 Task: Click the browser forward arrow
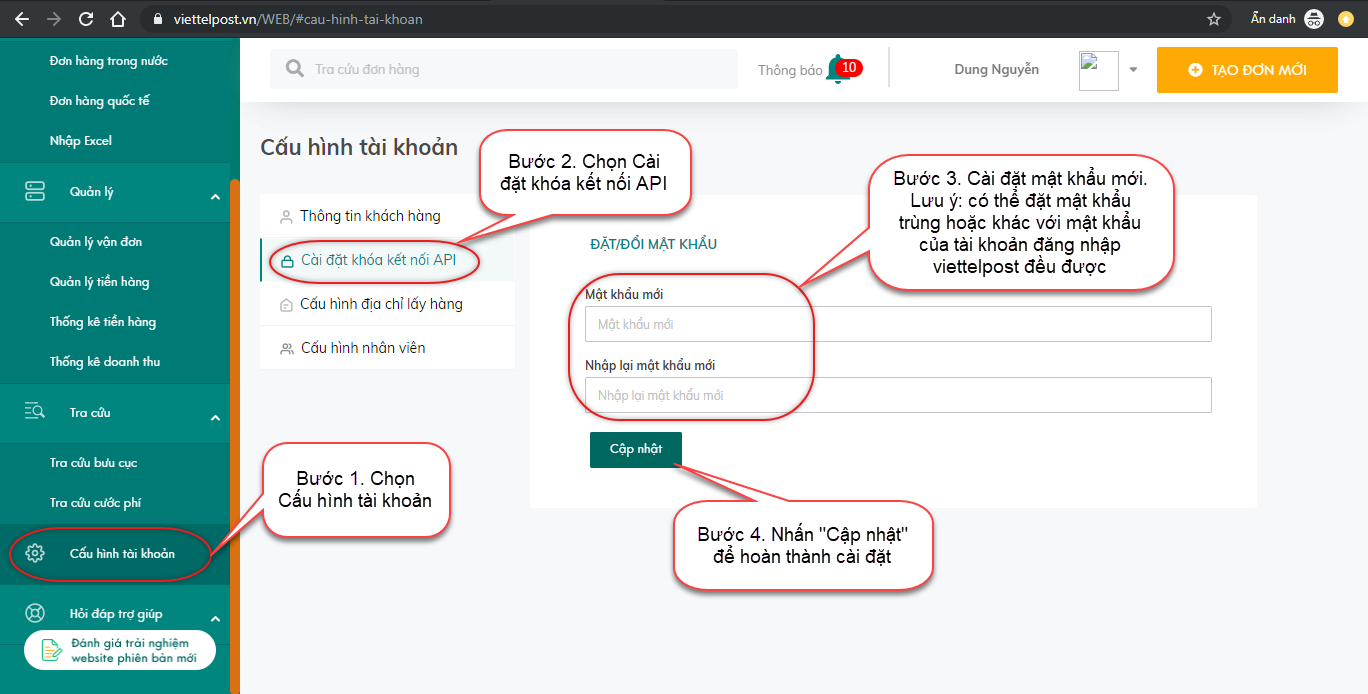[53, 19]
